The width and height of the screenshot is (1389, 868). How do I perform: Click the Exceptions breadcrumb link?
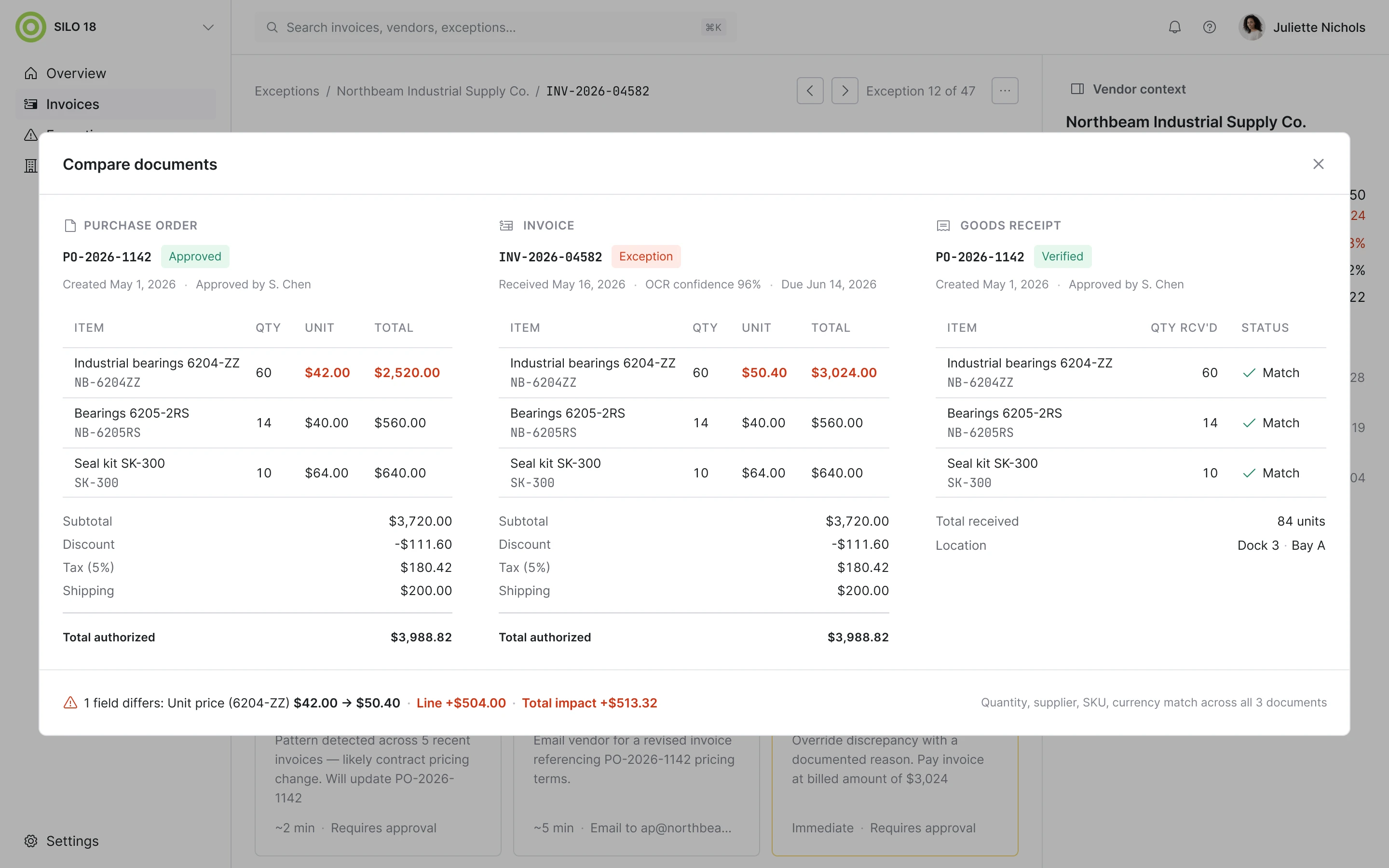coord(286,91)
